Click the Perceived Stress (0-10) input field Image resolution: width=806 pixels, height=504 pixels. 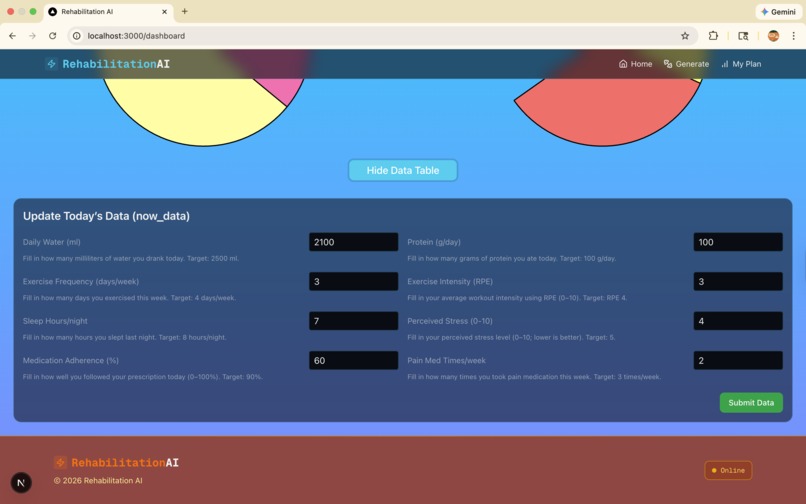point(738,321)
